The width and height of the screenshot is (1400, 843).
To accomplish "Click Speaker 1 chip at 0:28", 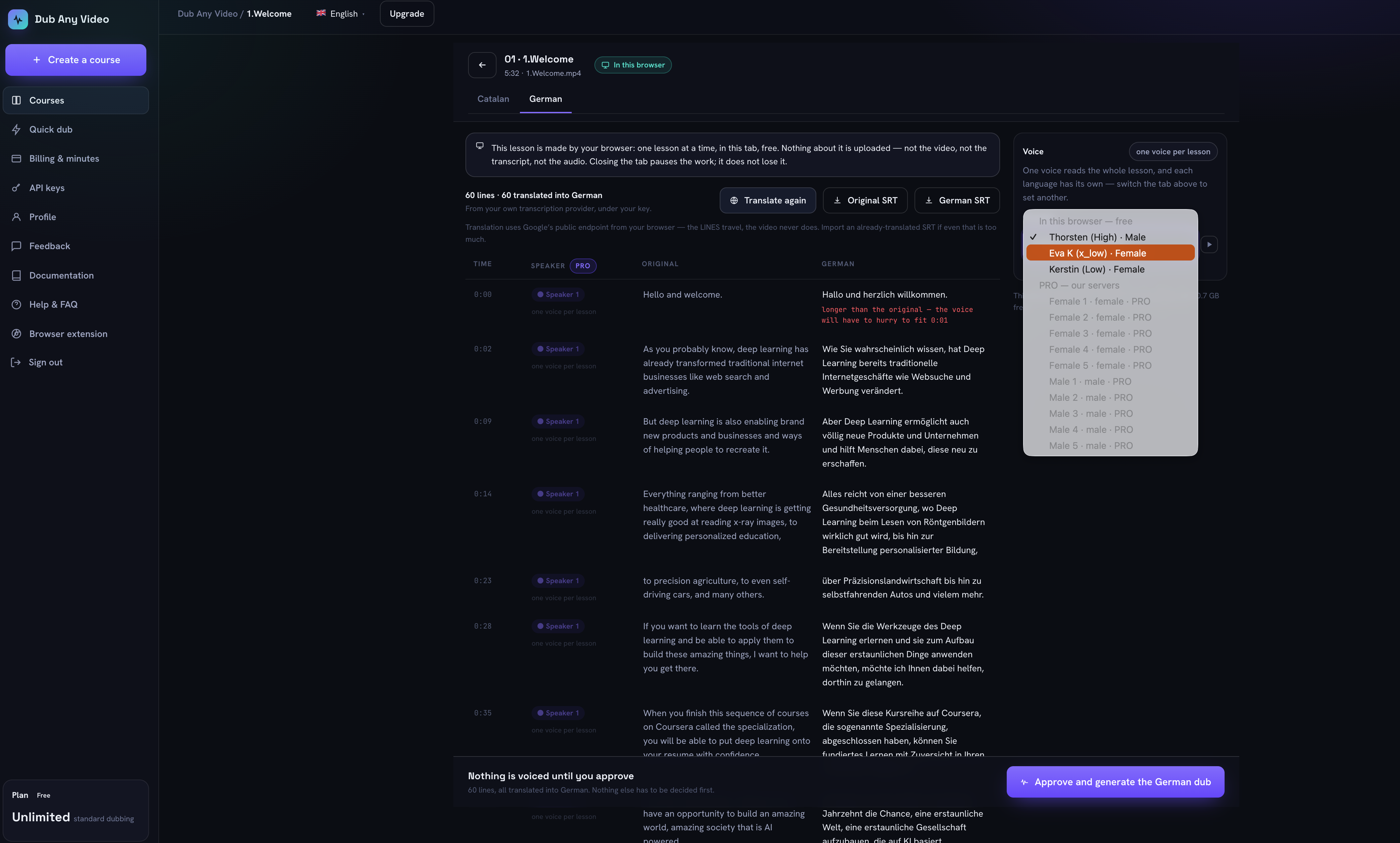I will [x=558, y=626].
